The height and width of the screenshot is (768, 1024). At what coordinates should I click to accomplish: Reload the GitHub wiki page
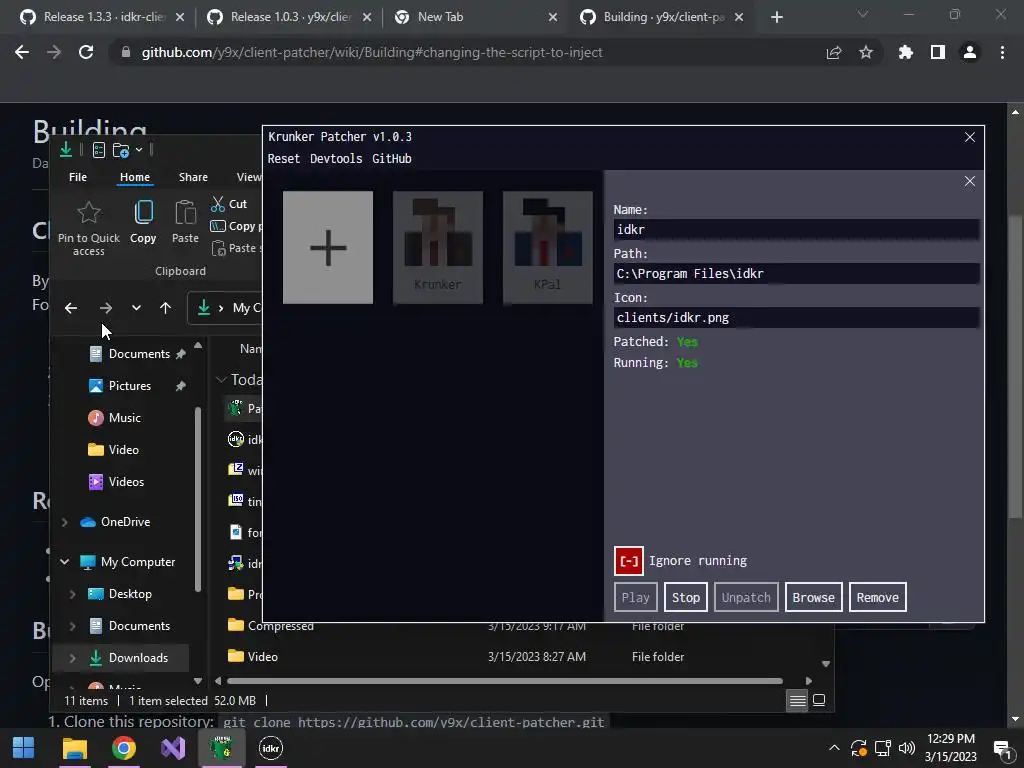86,52
